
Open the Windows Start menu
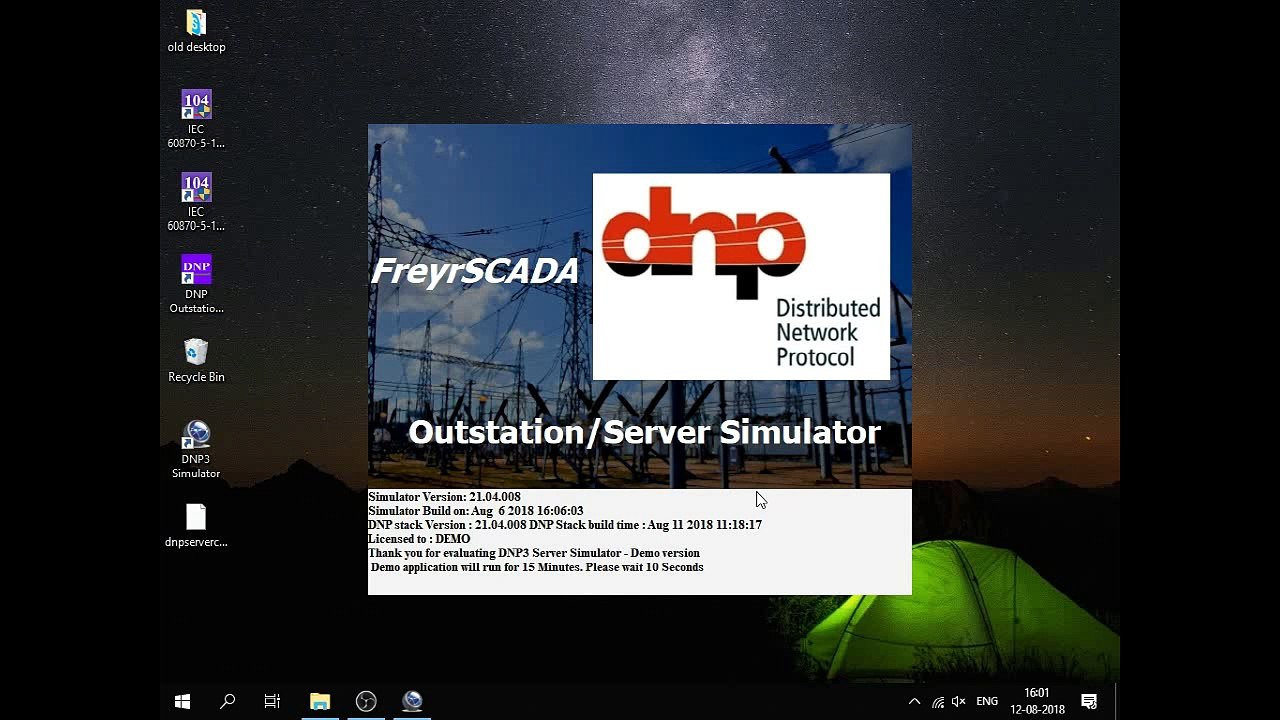coord(182,702)
